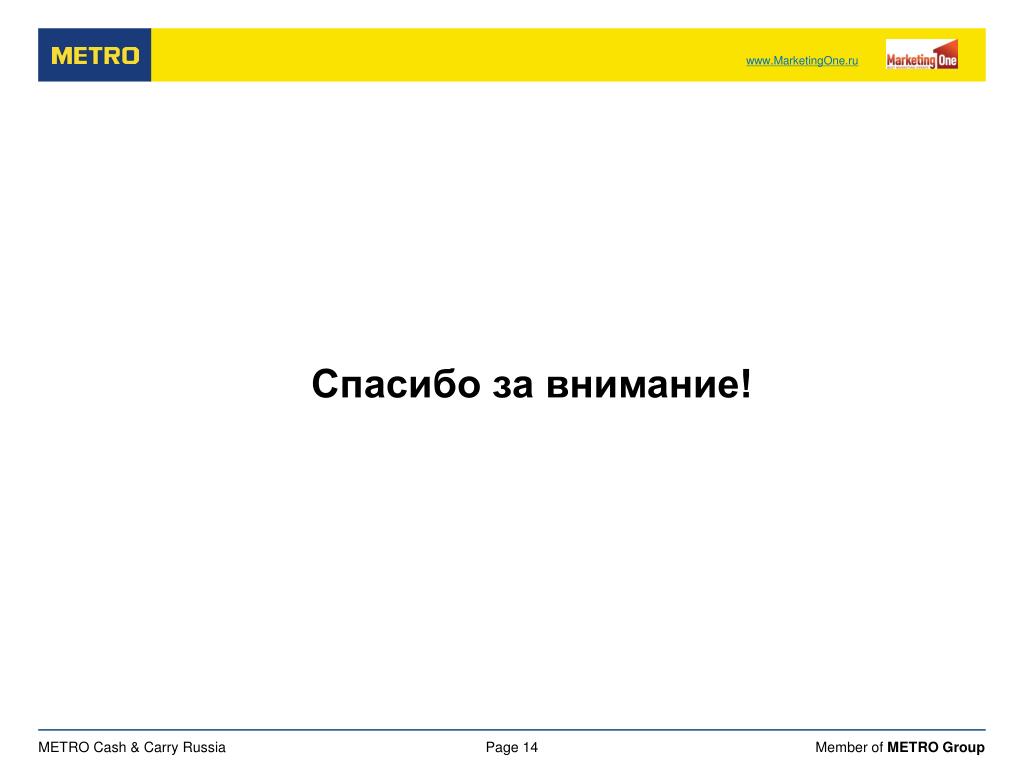
Task: Click 'Member of METRO Group' footer text
Action: [x=900, y=747]
